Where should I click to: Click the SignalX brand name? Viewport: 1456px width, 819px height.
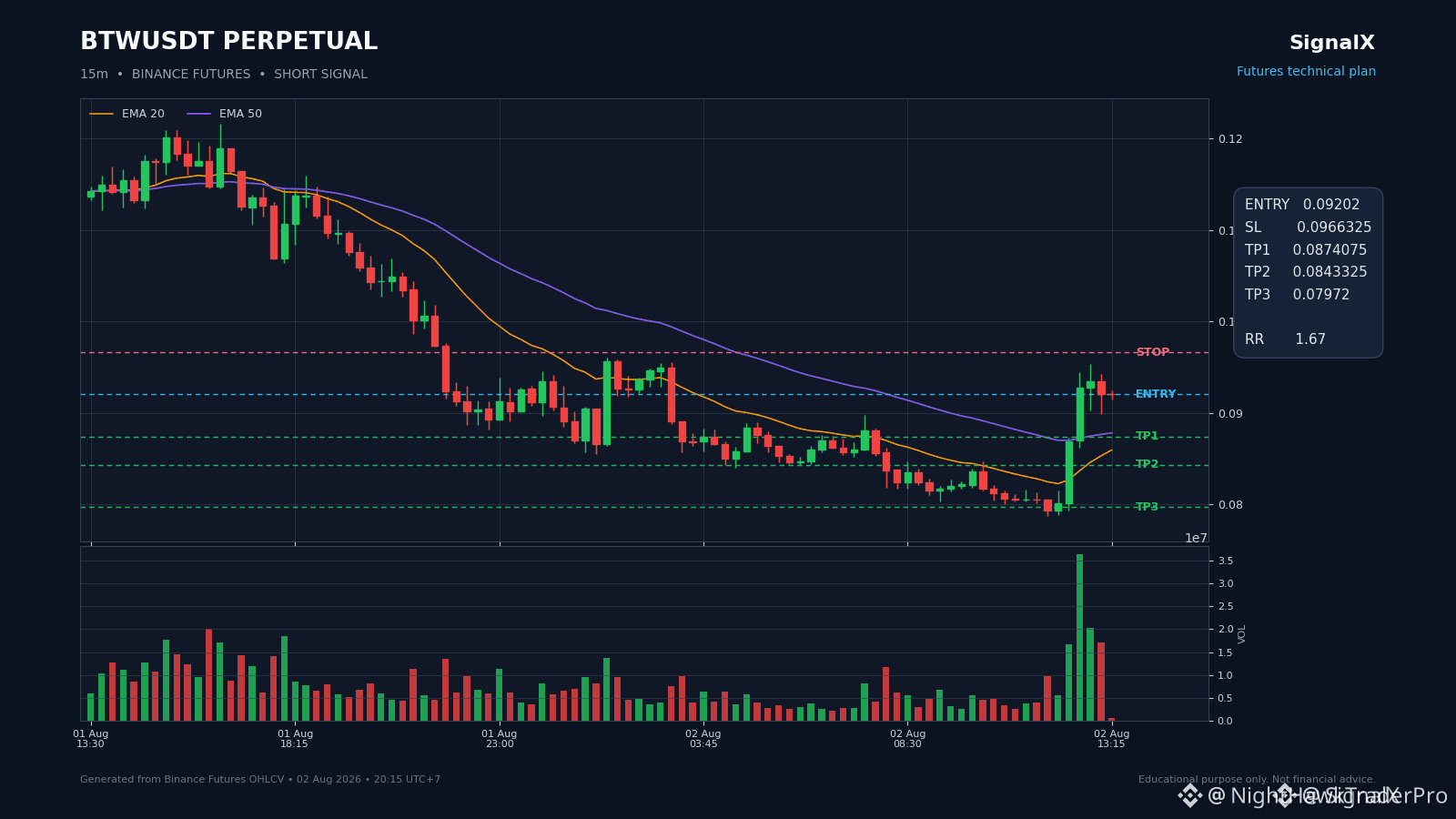pos(1331,43)
